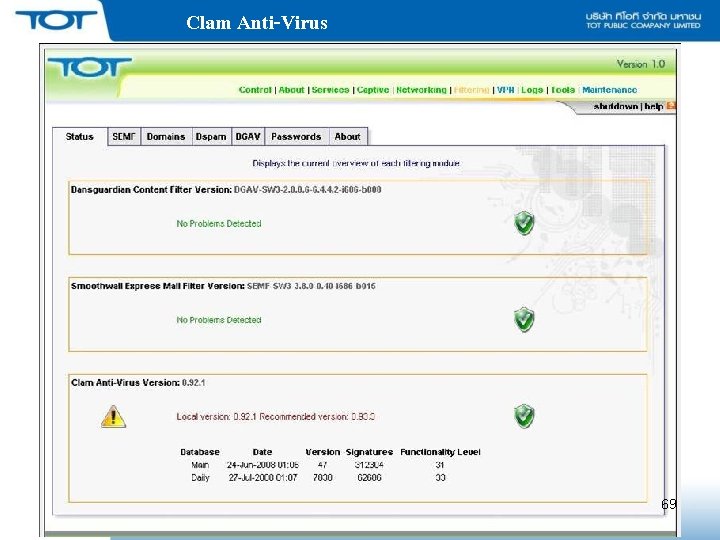Image resolution: width=720 pixels, height=540 pixels.
Task: Switch to the Passwords tab
Action: coord(296,136)
